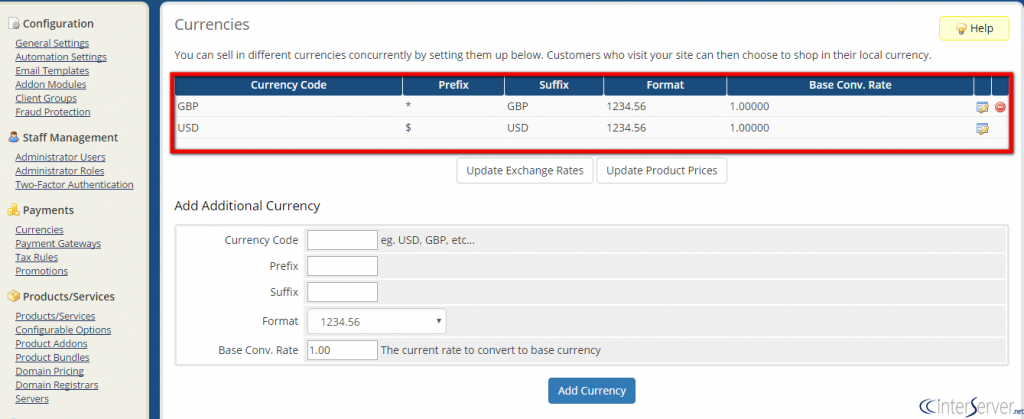
Task: Open Client Groups link
Action: click(x=46, y=98)
